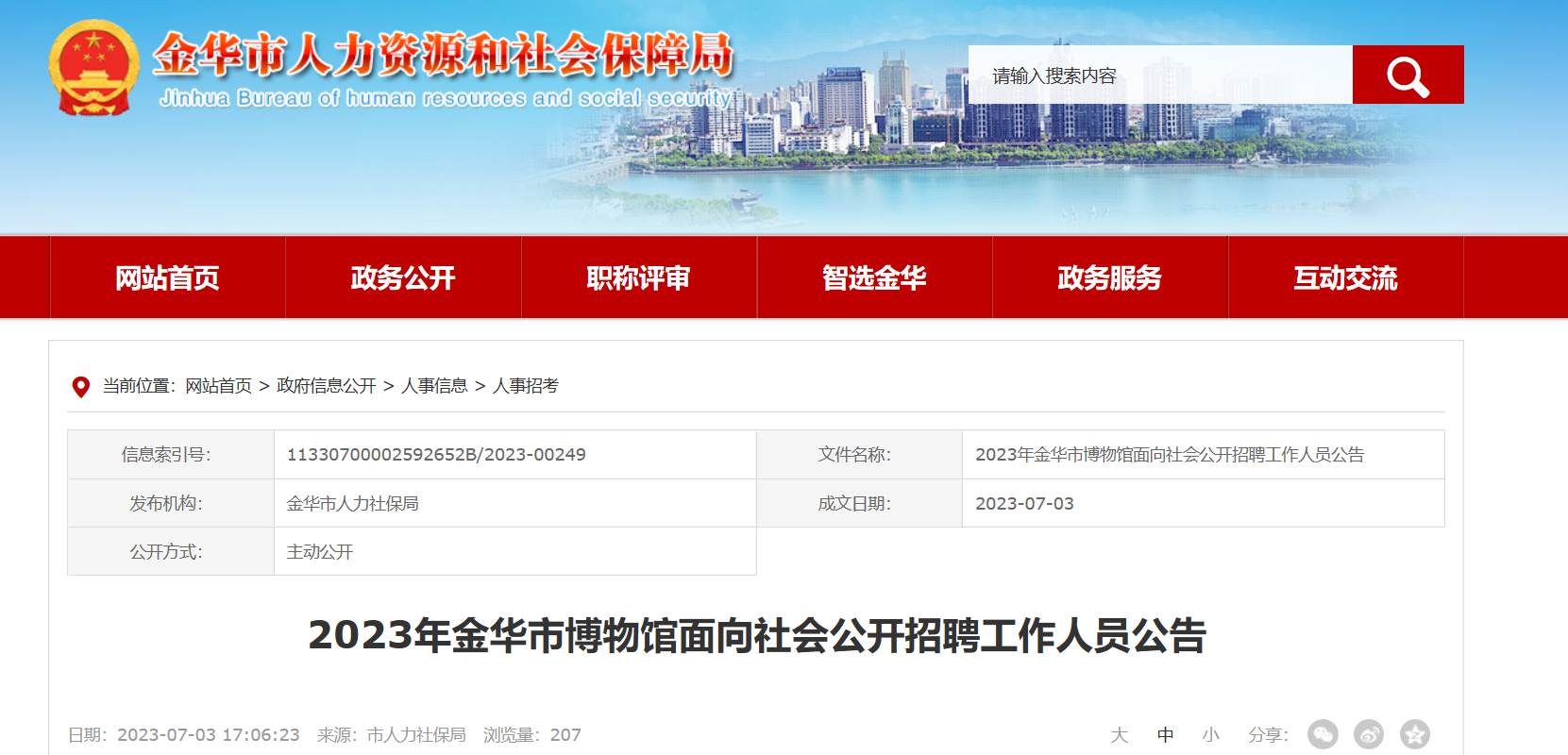1568x755 pixels.
Task: Click the written date value 2023-07-03
Action: pyautogui.click(x=1024, y=504)
